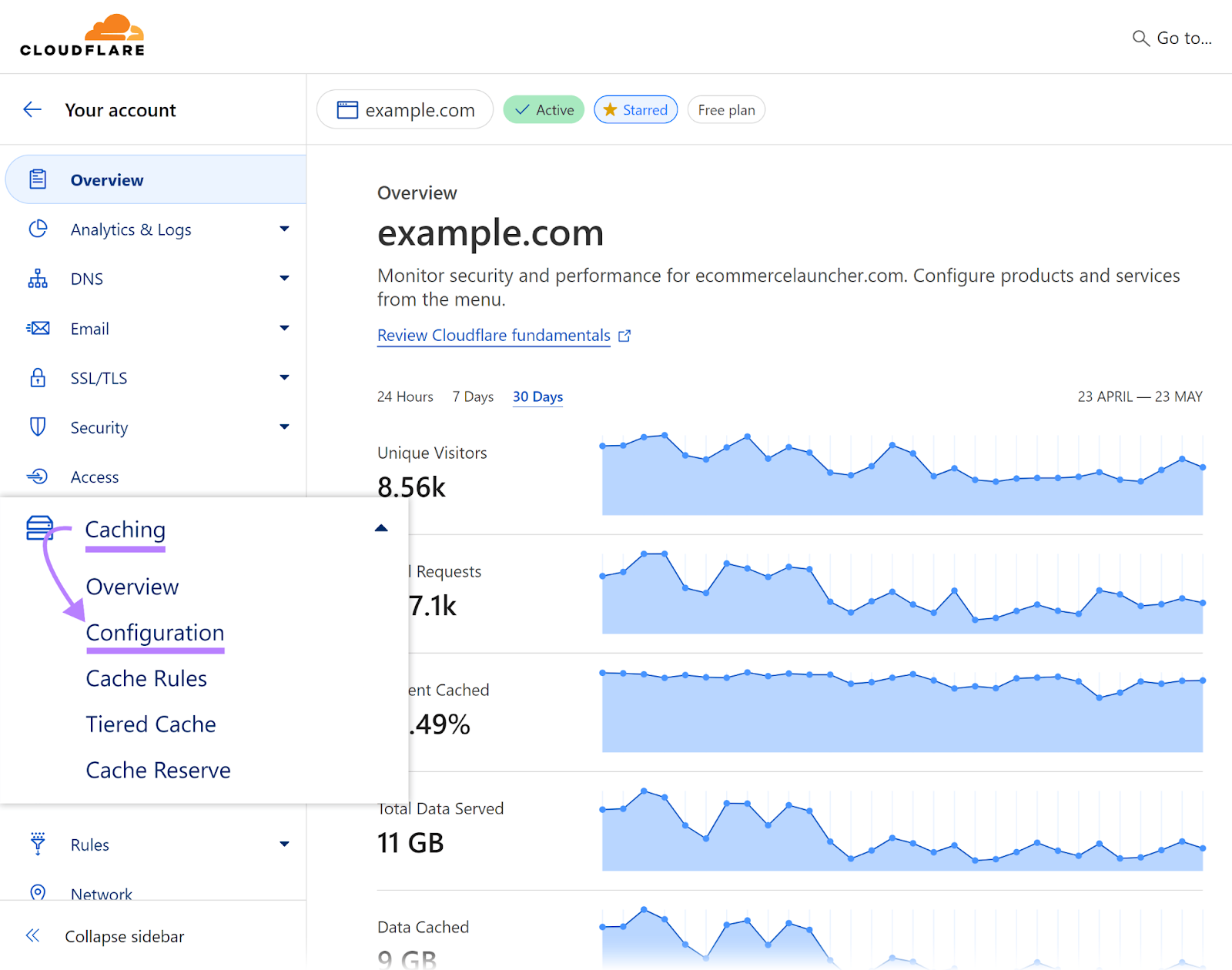This screenshot has height=970, width=1232.
Task: Toggle the Starred status for example.com
Action: tap(635, 109)
